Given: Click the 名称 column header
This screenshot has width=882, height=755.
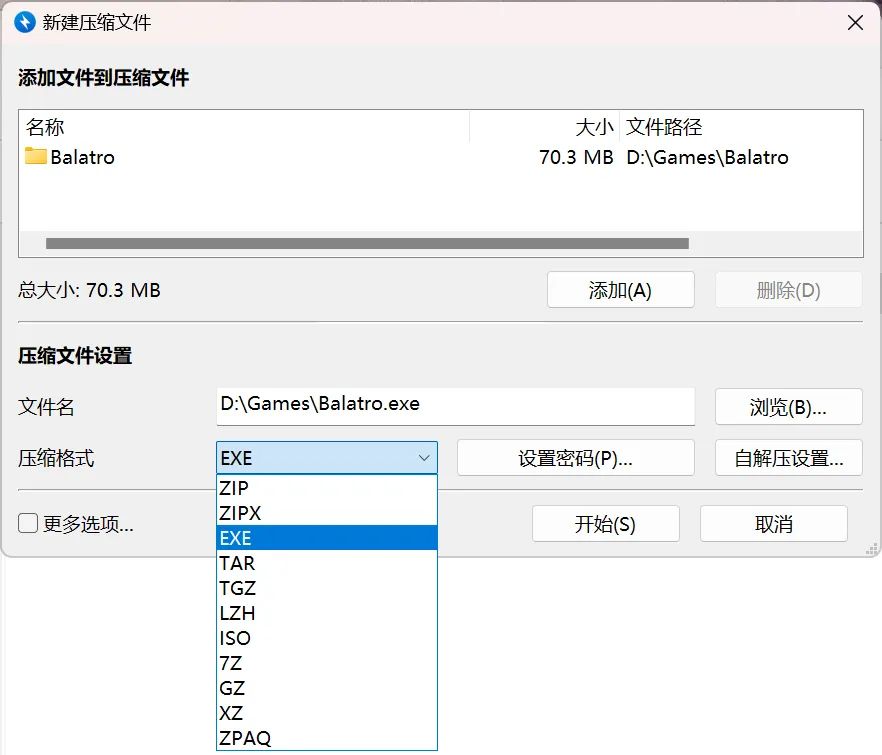Looking at the screenshot, I should click(244, 127).
